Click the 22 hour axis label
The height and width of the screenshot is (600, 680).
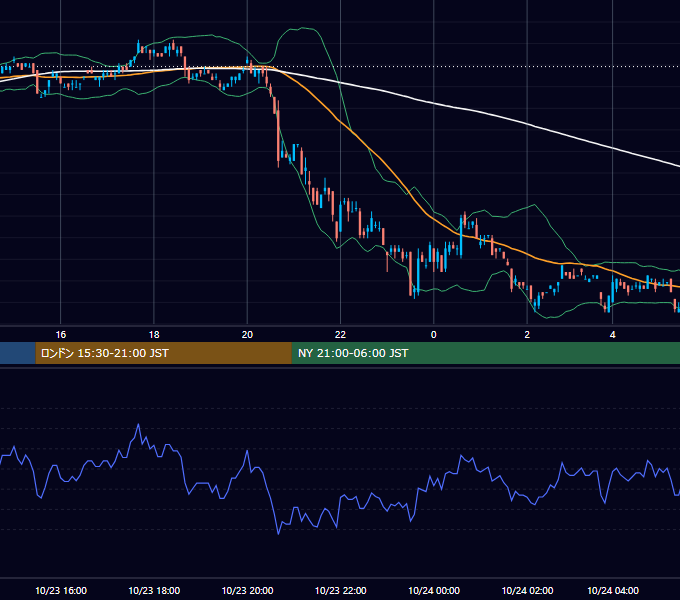click(x=340, y=335)
